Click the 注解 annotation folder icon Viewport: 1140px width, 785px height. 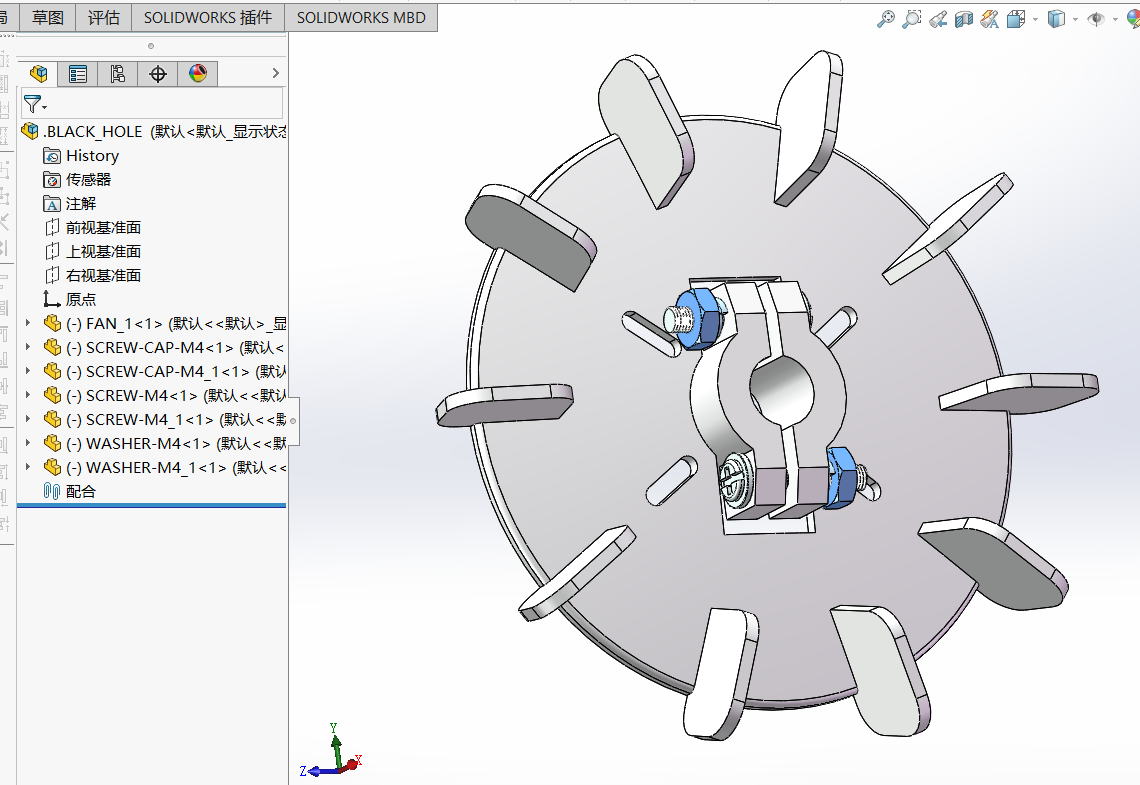click(52, 204)
